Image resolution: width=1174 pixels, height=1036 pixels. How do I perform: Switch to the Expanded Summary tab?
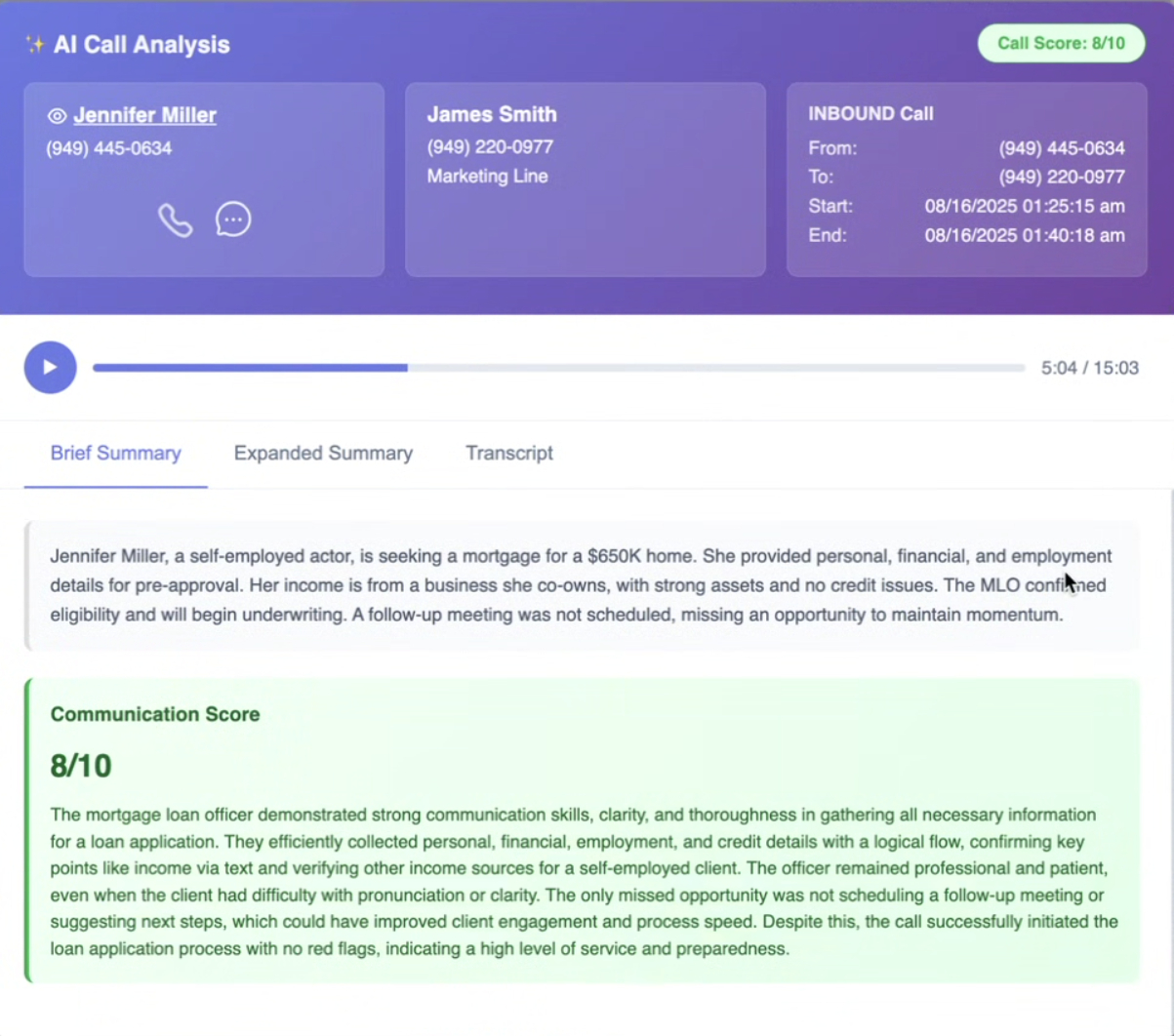323,453
